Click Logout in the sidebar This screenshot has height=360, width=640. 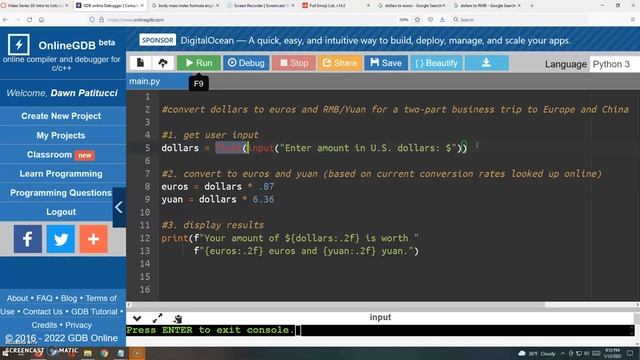tap(61, 212)
